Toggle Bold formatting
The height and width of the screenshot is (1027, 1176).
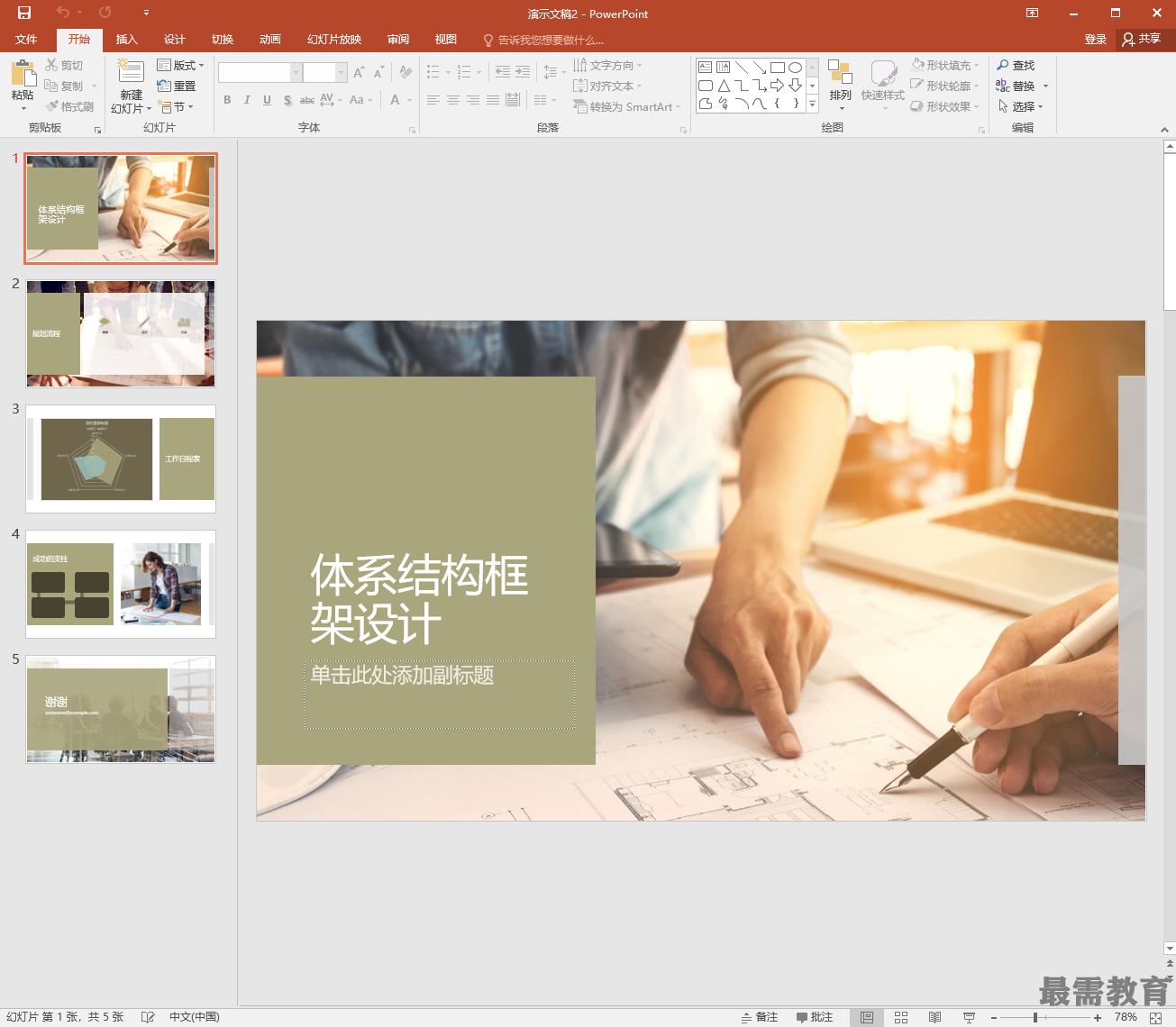pos(227,100)
